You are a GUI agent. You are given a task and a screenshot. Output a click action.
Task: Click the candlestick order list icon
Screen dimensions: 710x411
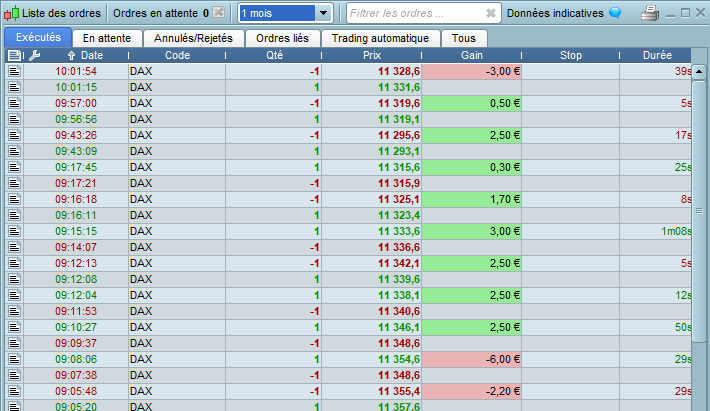(11, 13)
